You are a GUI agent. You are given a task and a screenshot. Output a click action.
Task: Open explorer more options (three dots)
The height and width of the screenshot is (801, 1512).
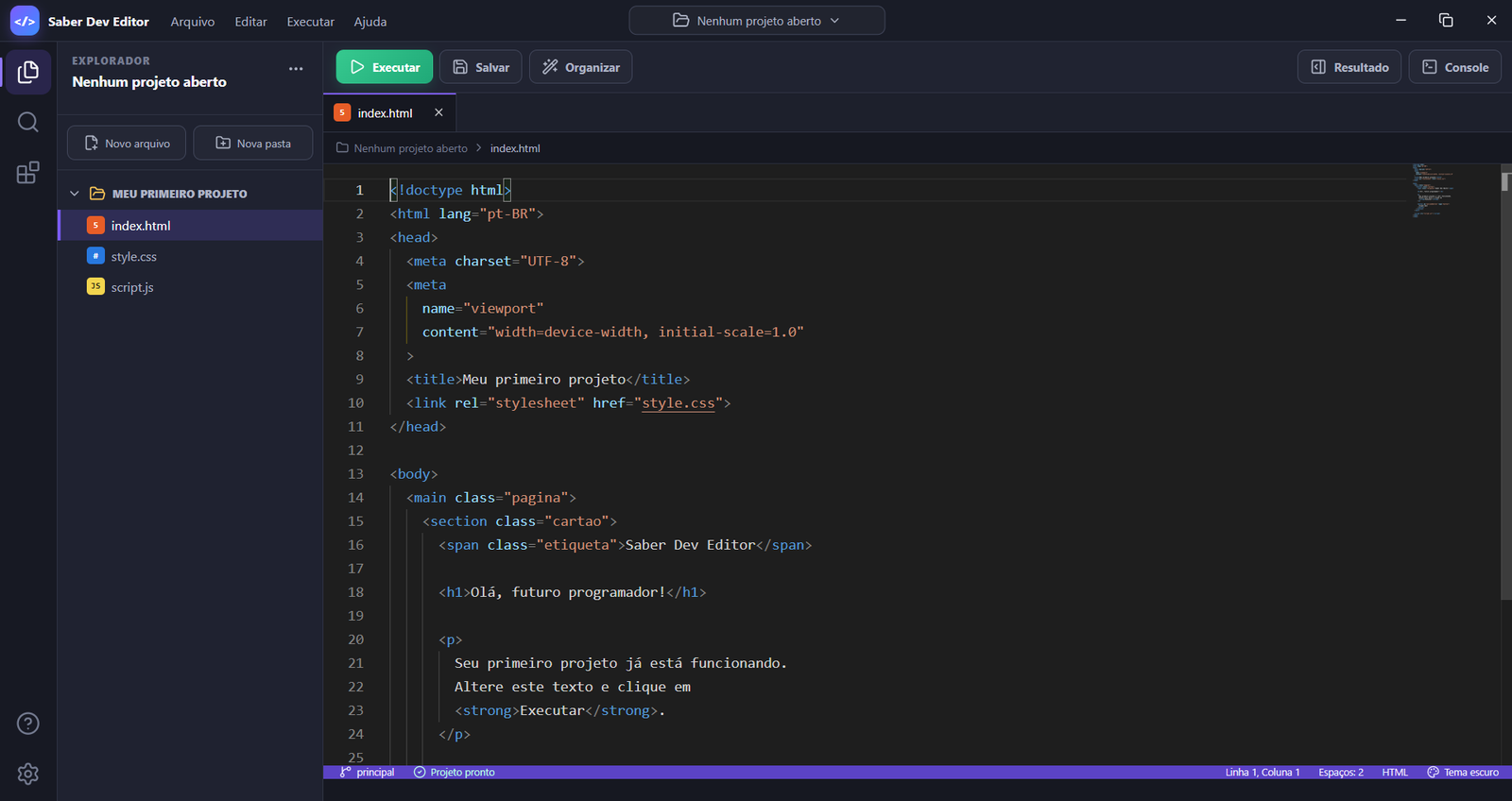(x=296, y=69)
